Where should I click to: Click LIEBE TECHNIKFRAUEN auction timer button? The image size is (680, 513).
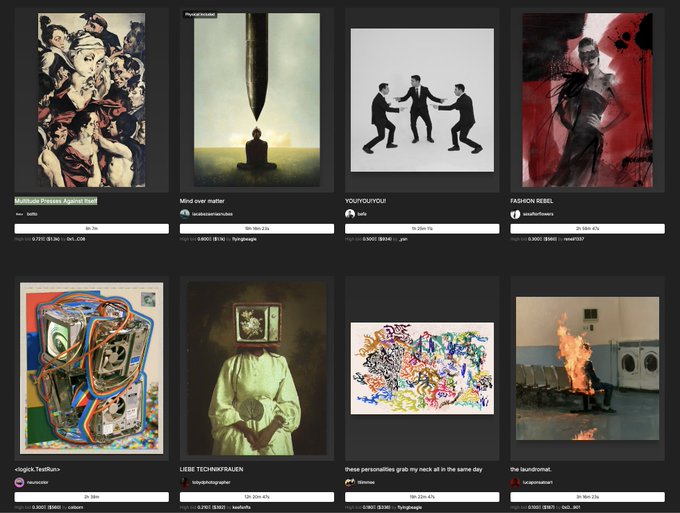coord(257,497)
